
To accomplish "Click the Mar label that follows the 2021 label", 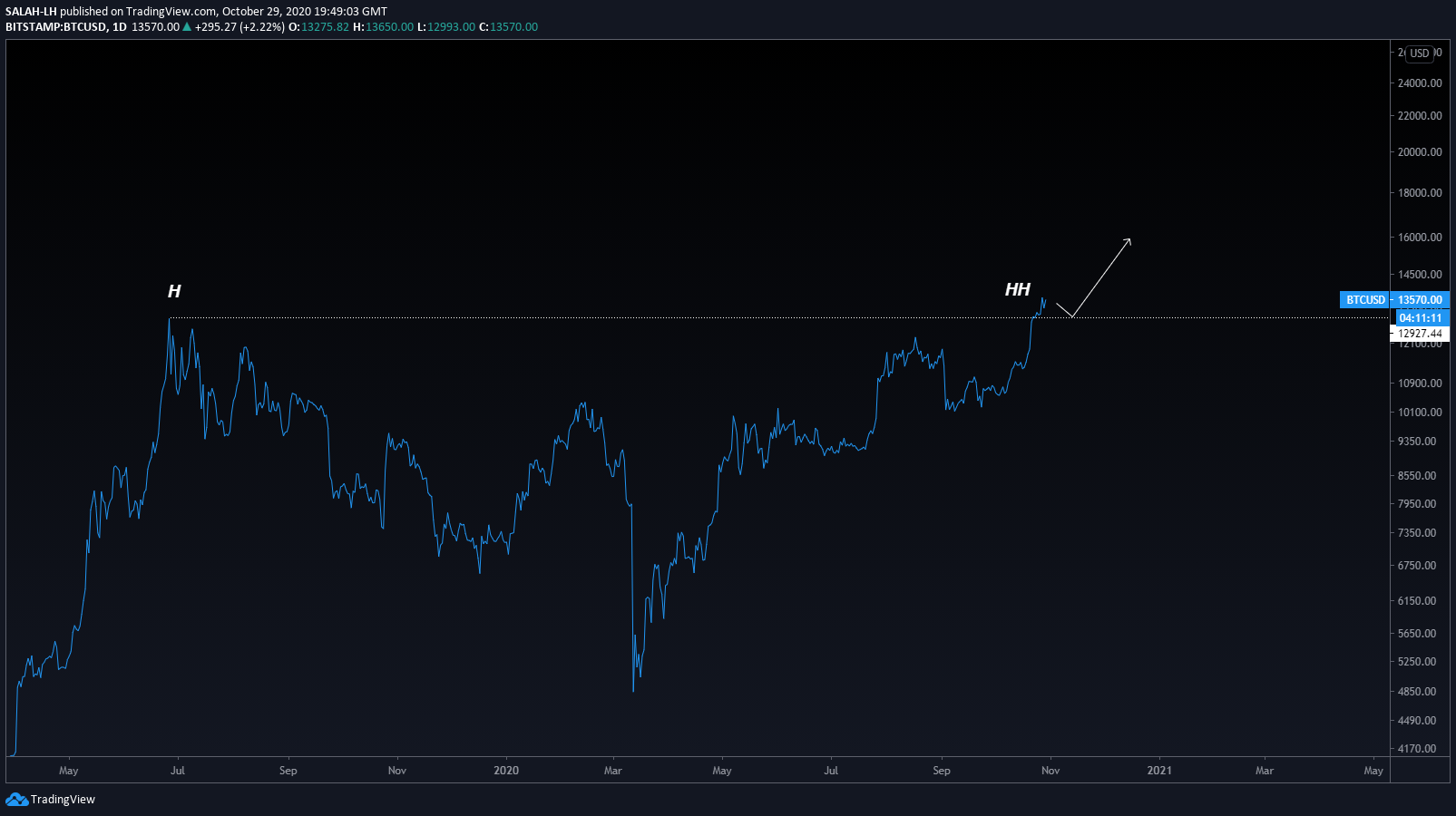I will [1265, 771].
